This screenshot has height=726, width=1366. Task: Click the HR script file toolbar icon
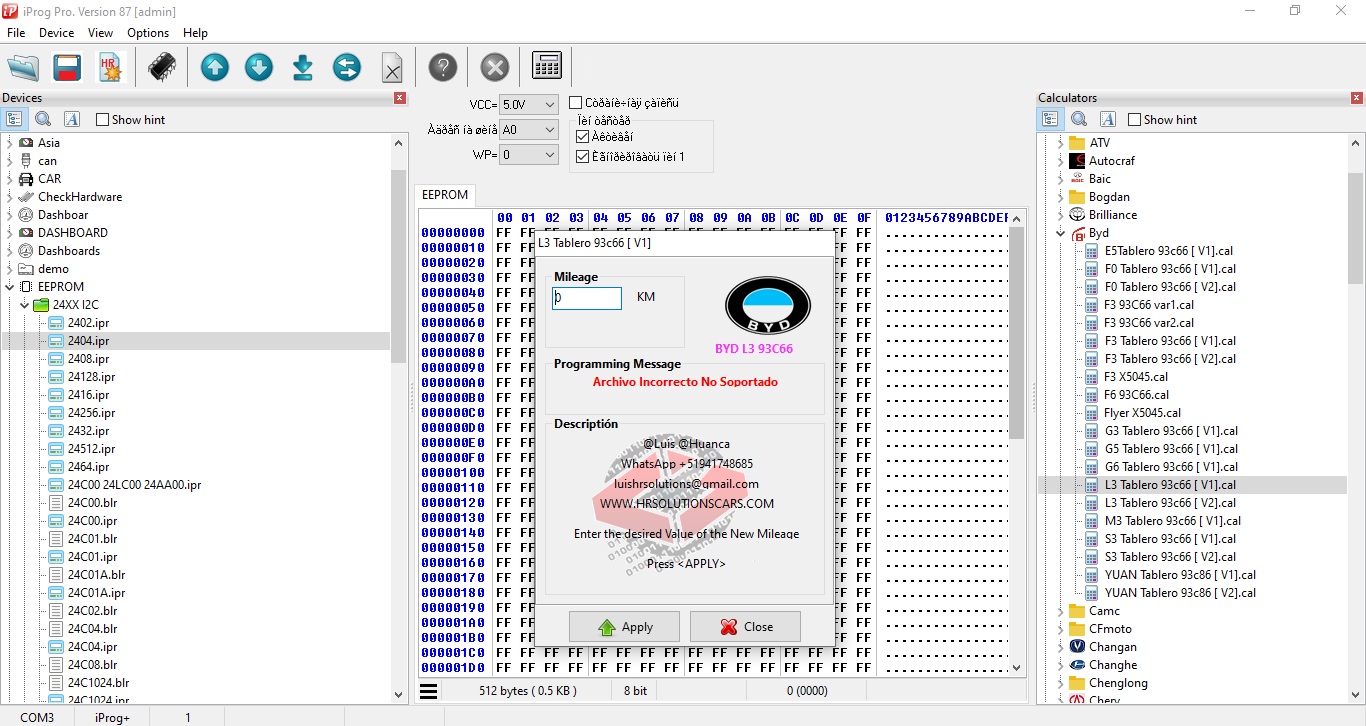(x=110, y=67)
